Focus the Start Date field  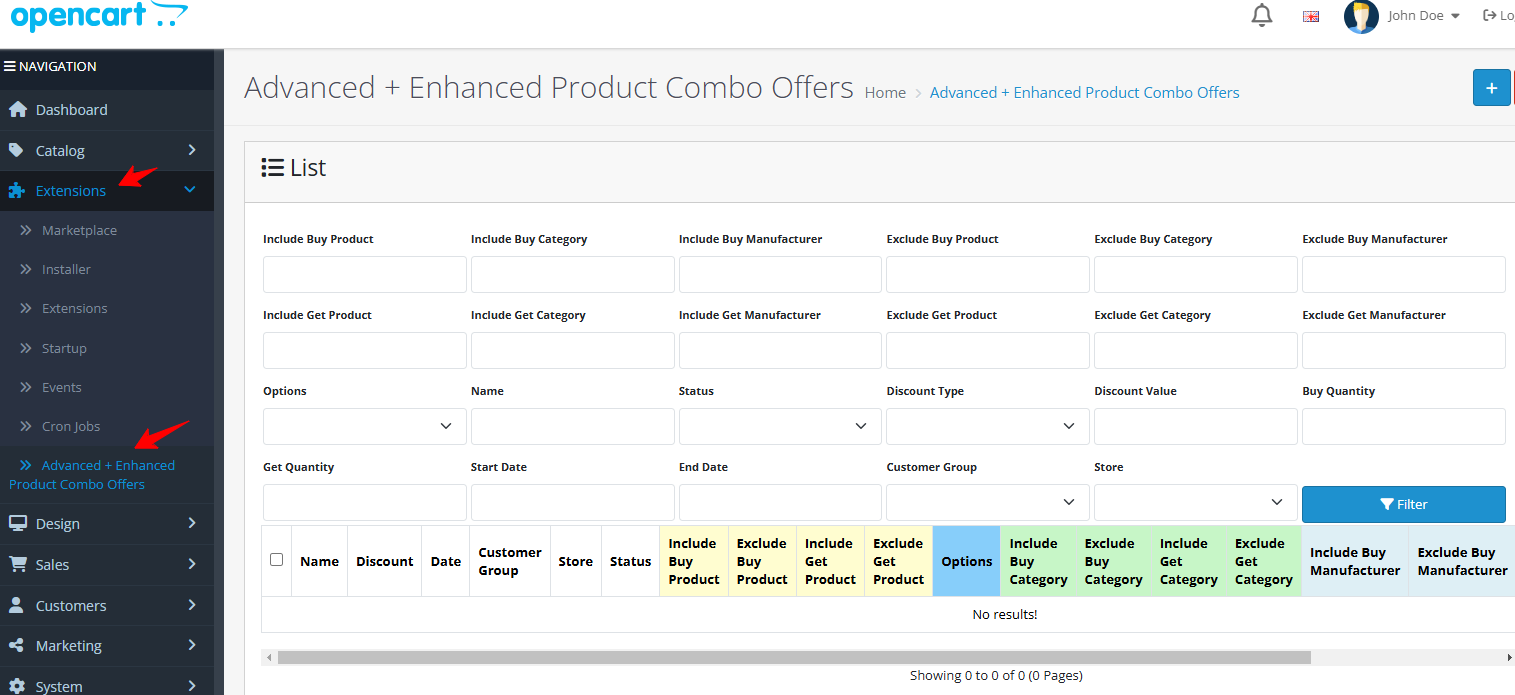click(x=573, y=502)
